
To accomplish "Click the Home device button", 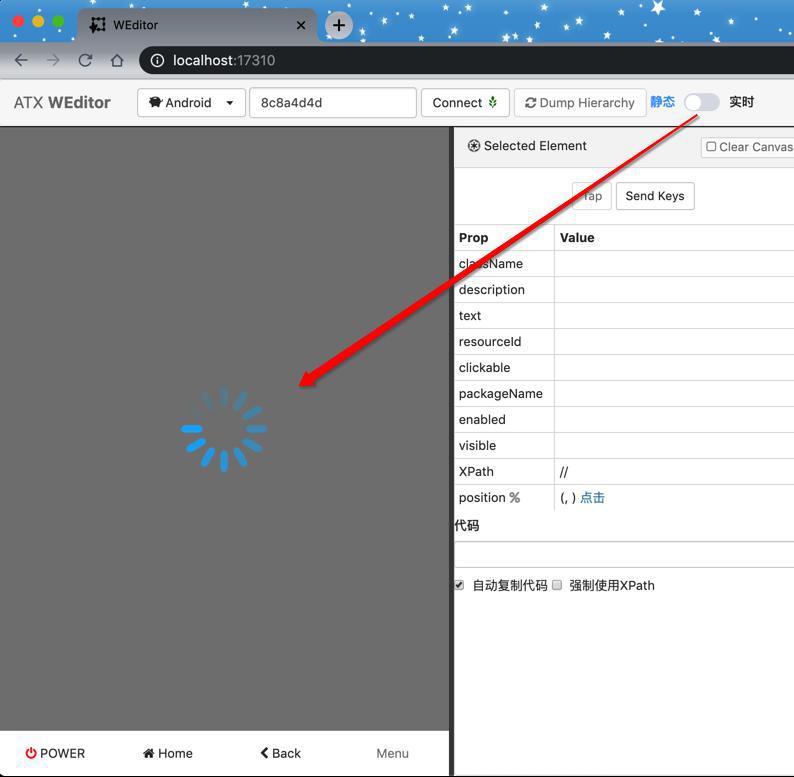I will pyautogui.click(x=168, y=753).
